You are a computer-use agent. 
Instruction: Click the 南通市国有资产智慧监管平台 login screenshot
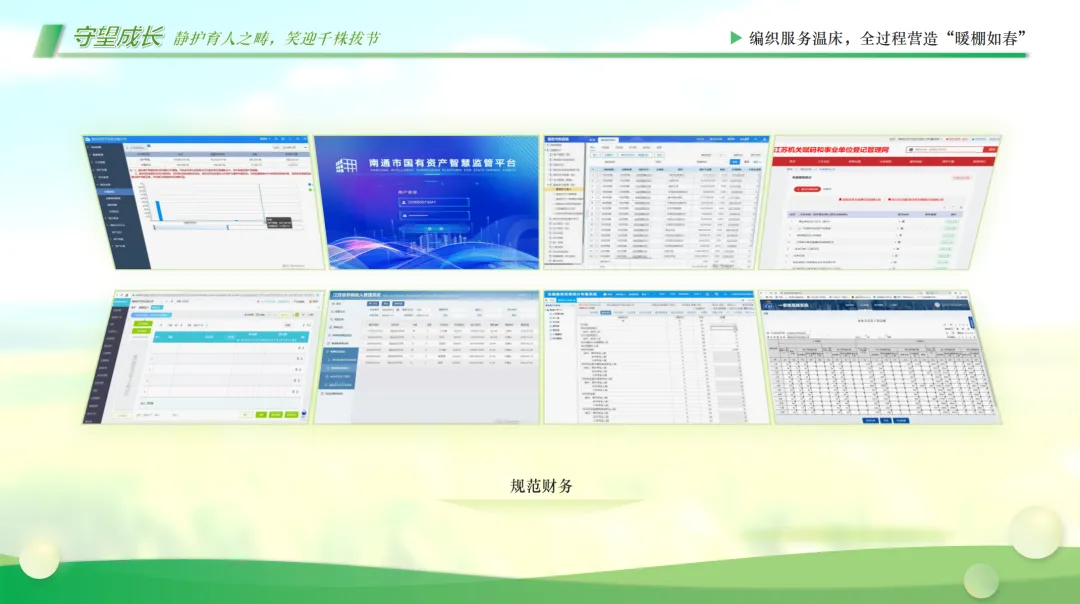click(427, 202)
